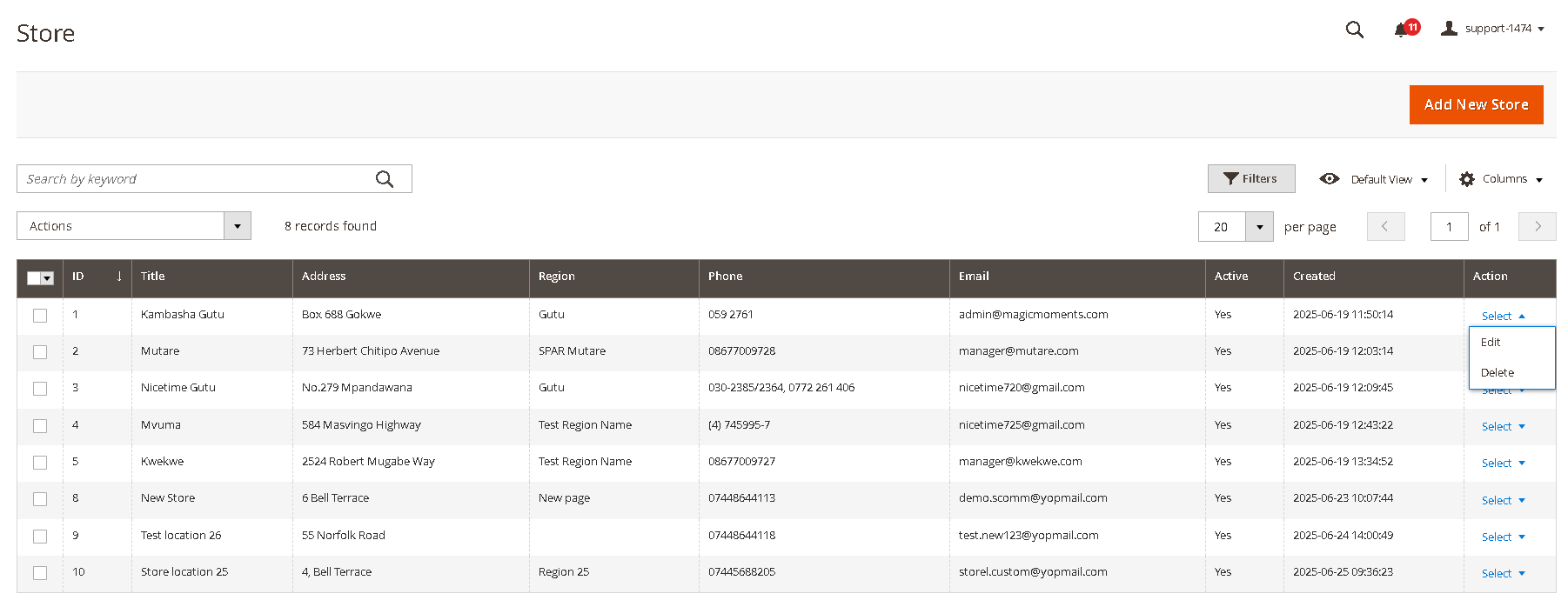The height and width of the screenshot is (607, 1568).
Task: Choose Delete from the open action menu
Action: point(1497,373)
